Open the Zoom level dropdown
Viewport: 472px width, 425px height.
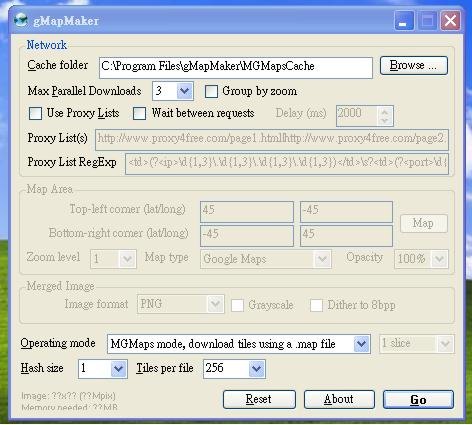pos(113,259)
